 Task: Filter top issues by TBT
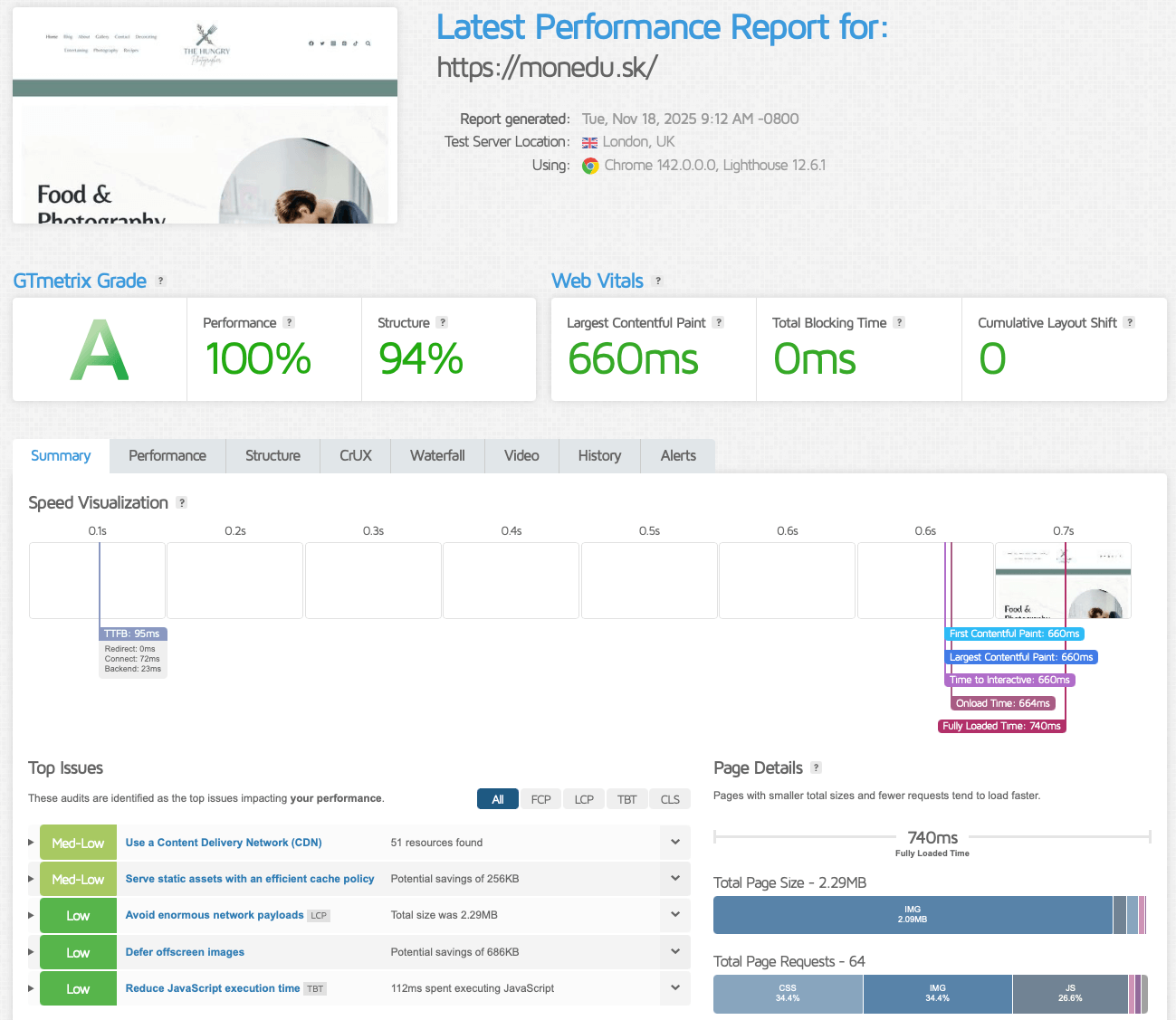pos(627,799)
